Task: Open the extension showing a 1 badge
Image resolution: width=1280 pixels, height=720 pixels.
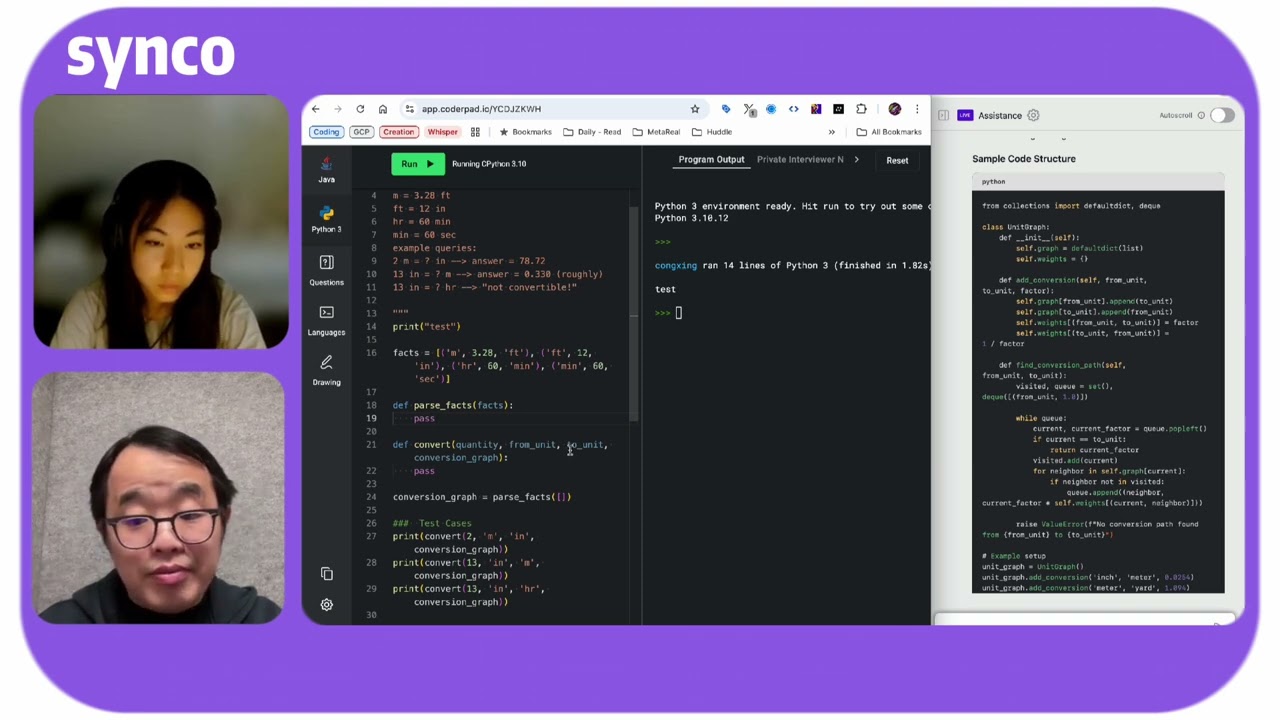Action: click(749, 109)
